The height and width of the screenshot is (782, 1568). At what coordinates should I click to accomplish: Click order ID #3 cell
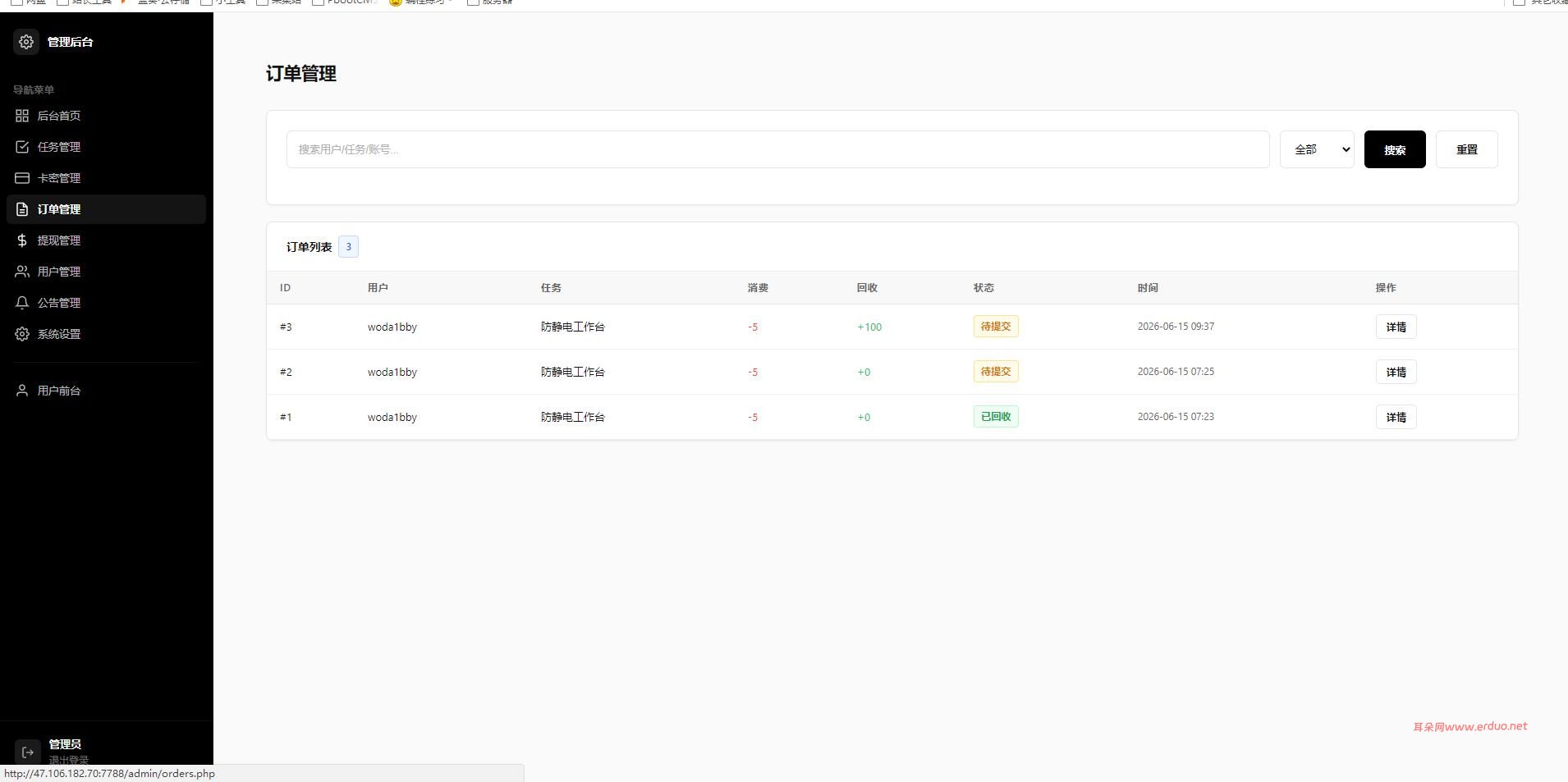pyautogui.click(x=286, y=327)
